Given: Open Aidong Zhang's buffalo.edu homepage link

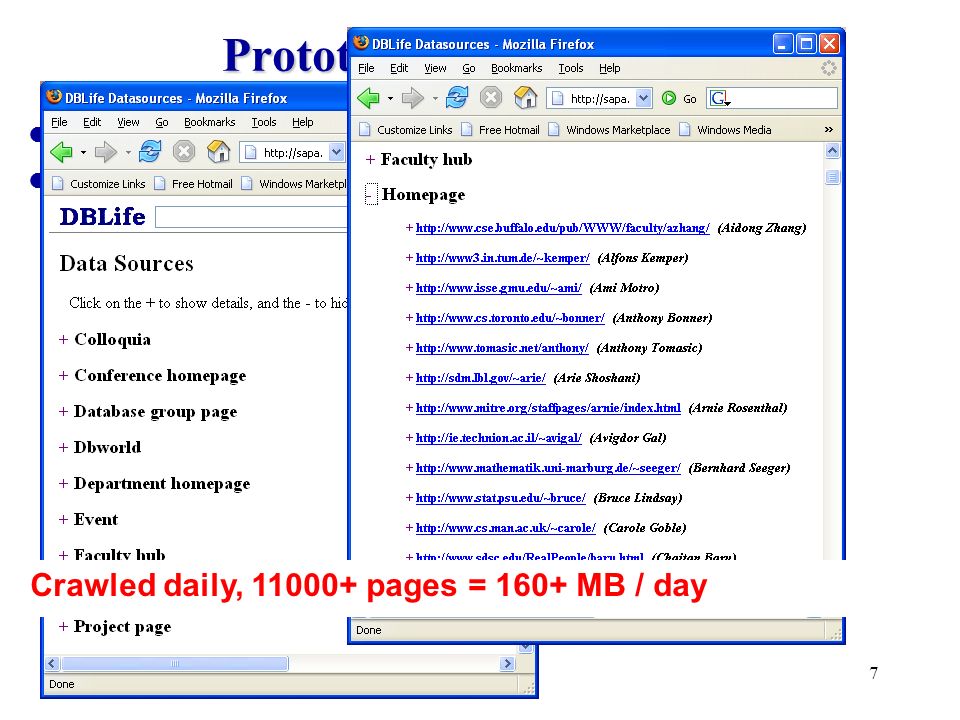Looking at the screenshot, I should 563,228.
